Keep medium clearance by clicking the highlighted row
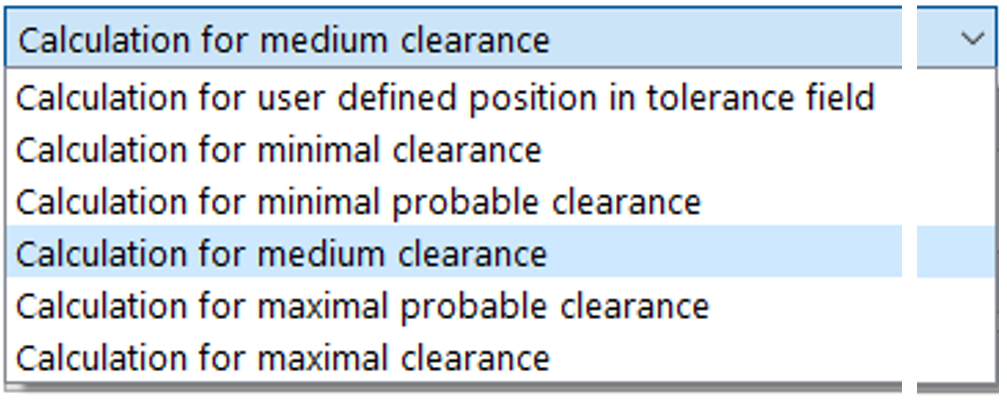Image resolution: width=1007 pixels, height=401 pixels. (282, 254)
